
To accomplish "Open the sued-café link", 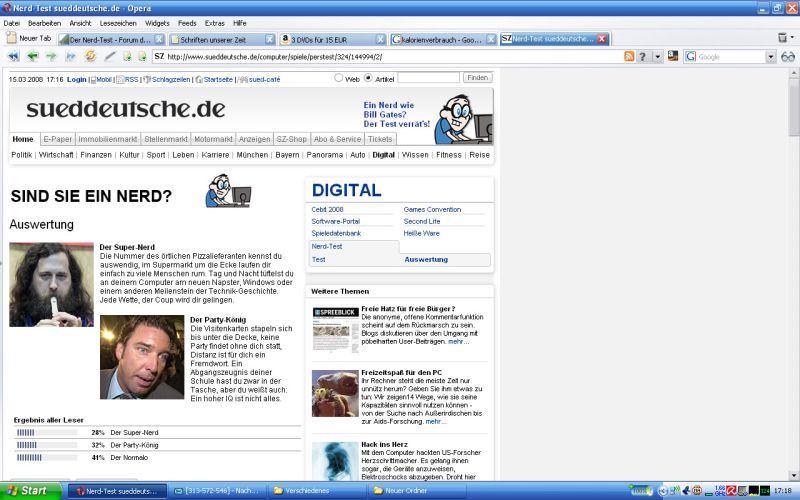I will click(x=264, y=79).
